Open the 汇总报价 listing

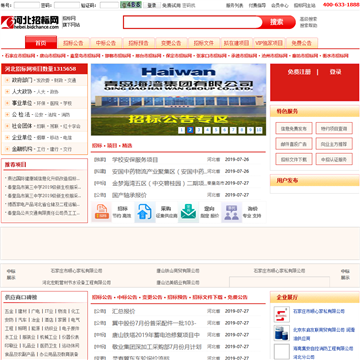(124, 311)
